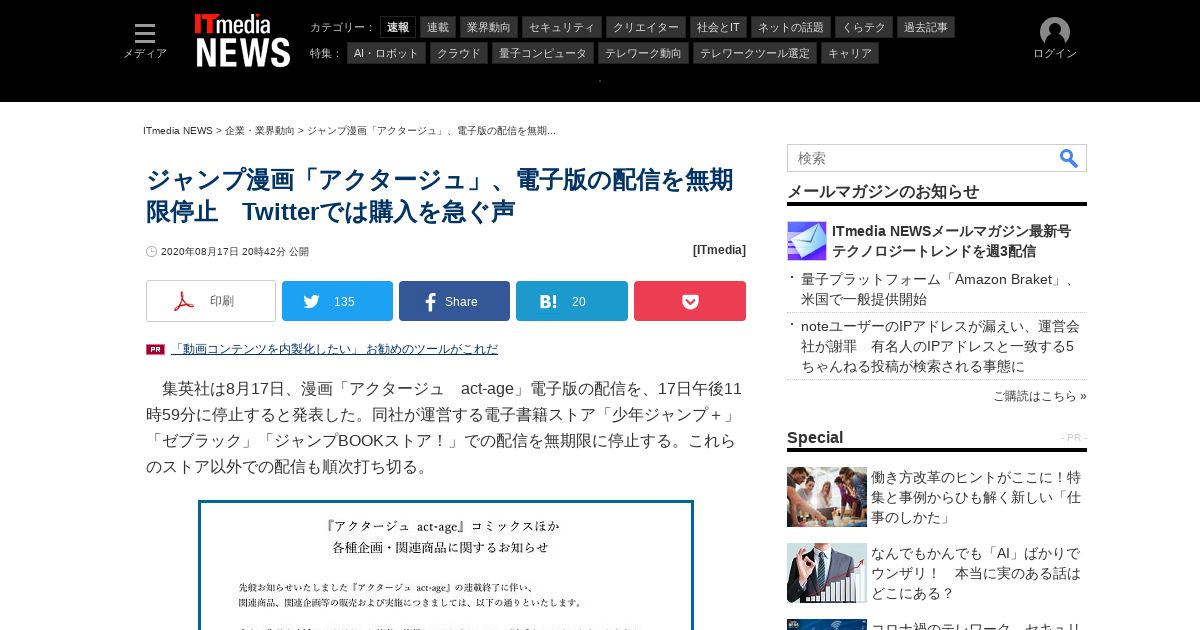Click the article headline ジャンプ漫画「アクタージュ」

pos(440,196)
